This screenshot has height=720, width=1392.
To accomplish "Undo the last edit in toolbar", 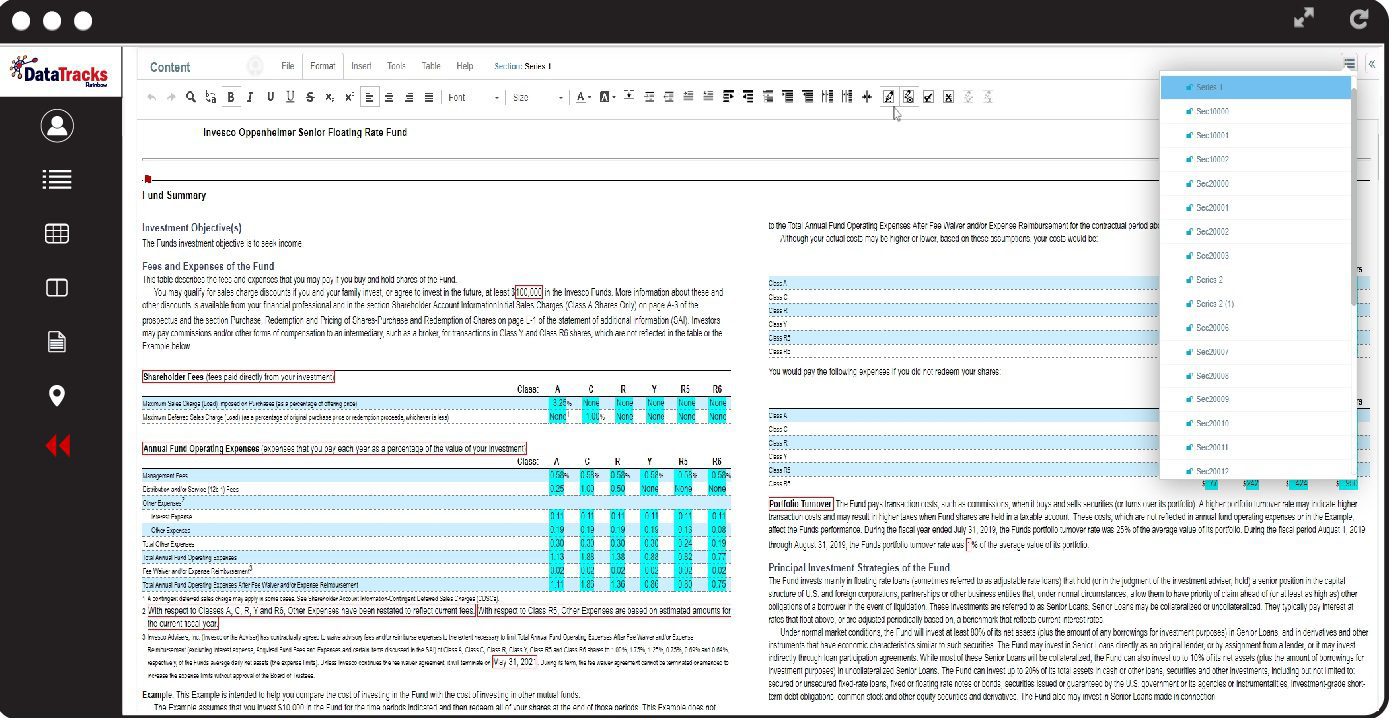I will pyautogui.click(x=152, y=97).
